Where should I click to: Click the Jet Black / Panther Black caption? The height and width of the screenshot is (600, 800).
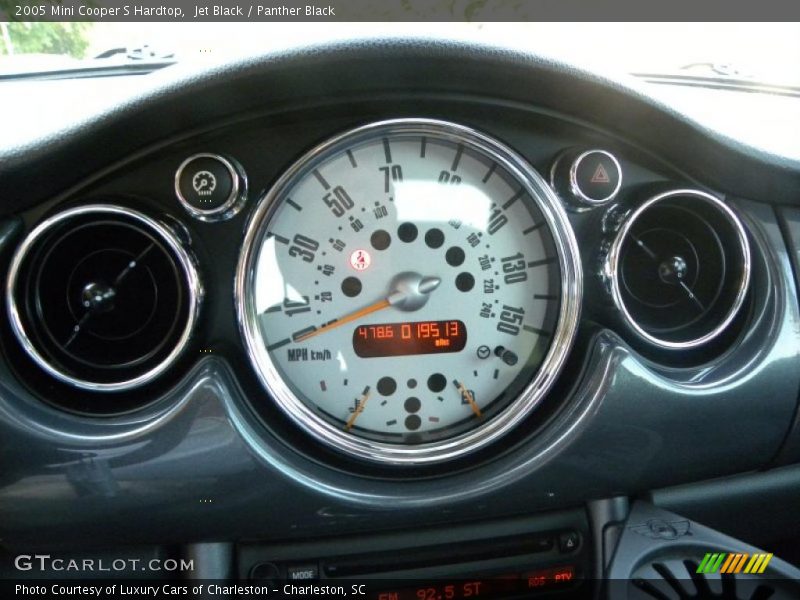264,11
